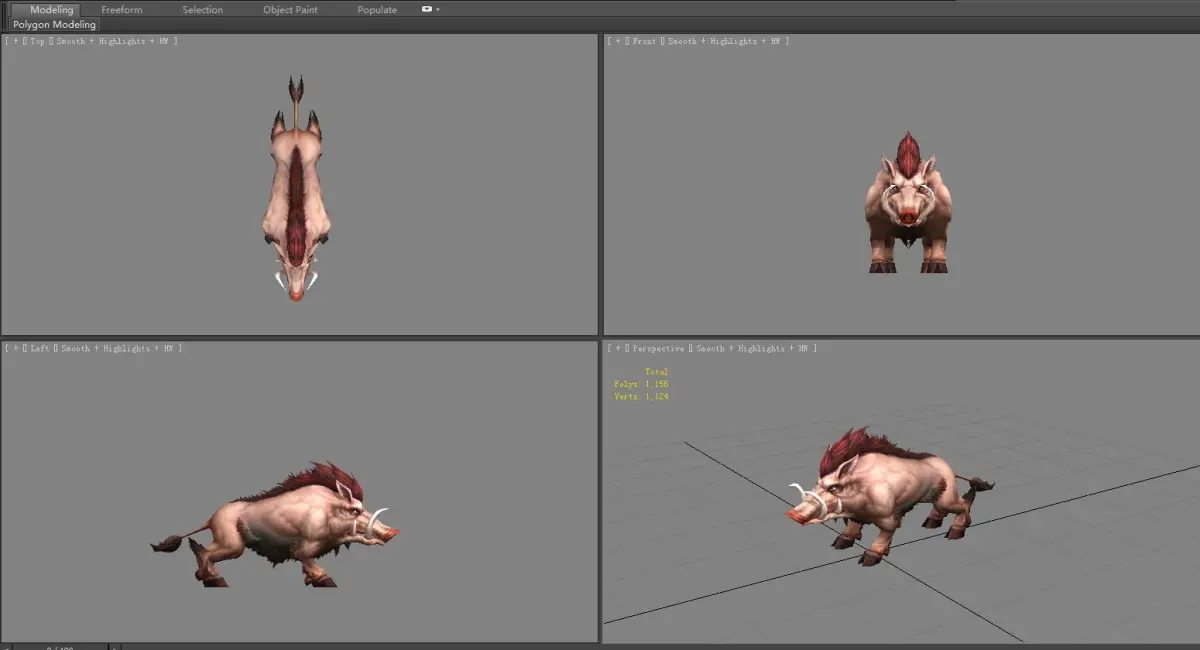Click the yellow Verts: 1,124 statistic
This screenshot has height=650, width=1200.
click(641, 397)
